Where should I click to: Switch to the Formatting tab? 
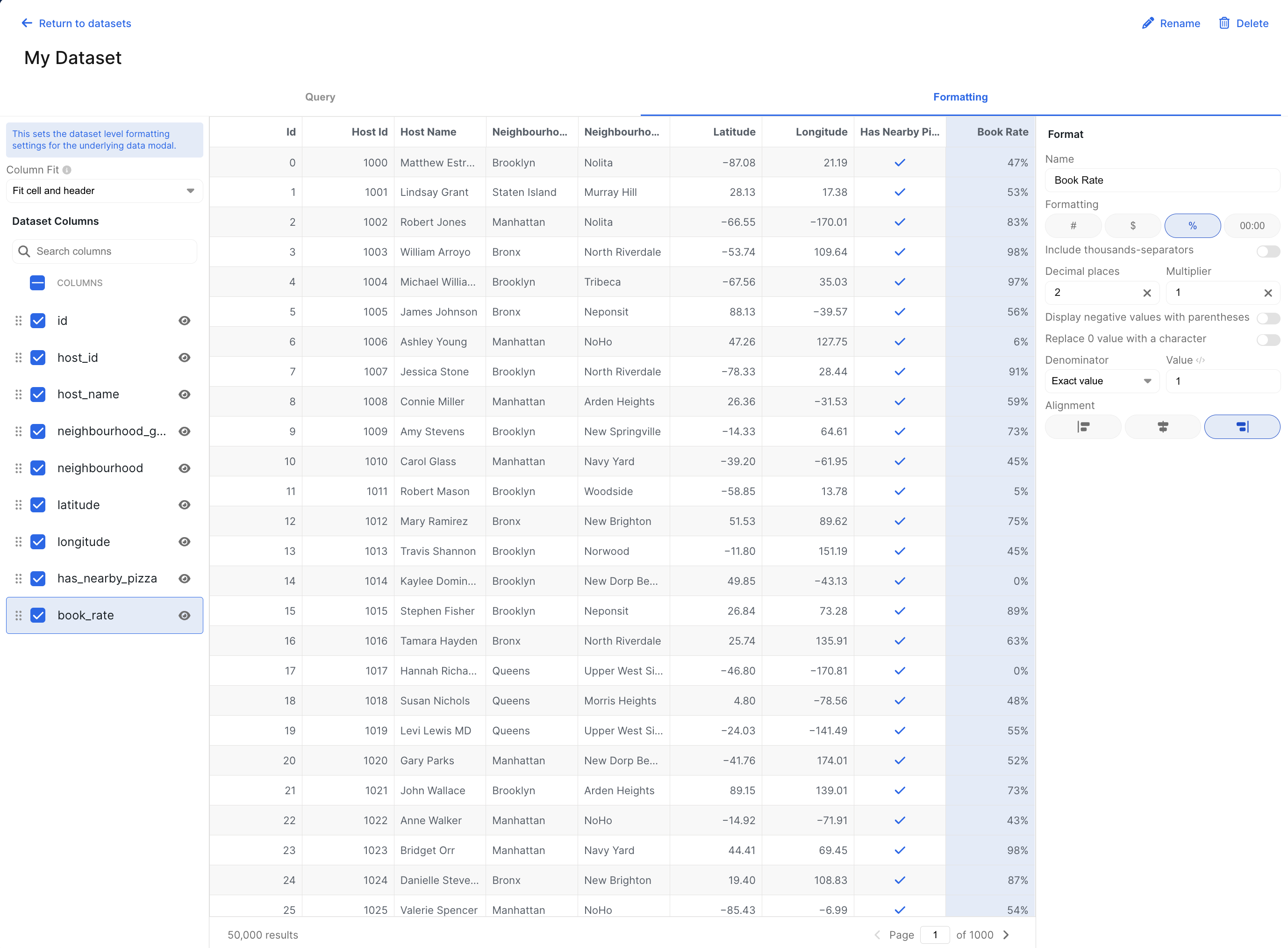pyautogui.click(x=960, y=96)
